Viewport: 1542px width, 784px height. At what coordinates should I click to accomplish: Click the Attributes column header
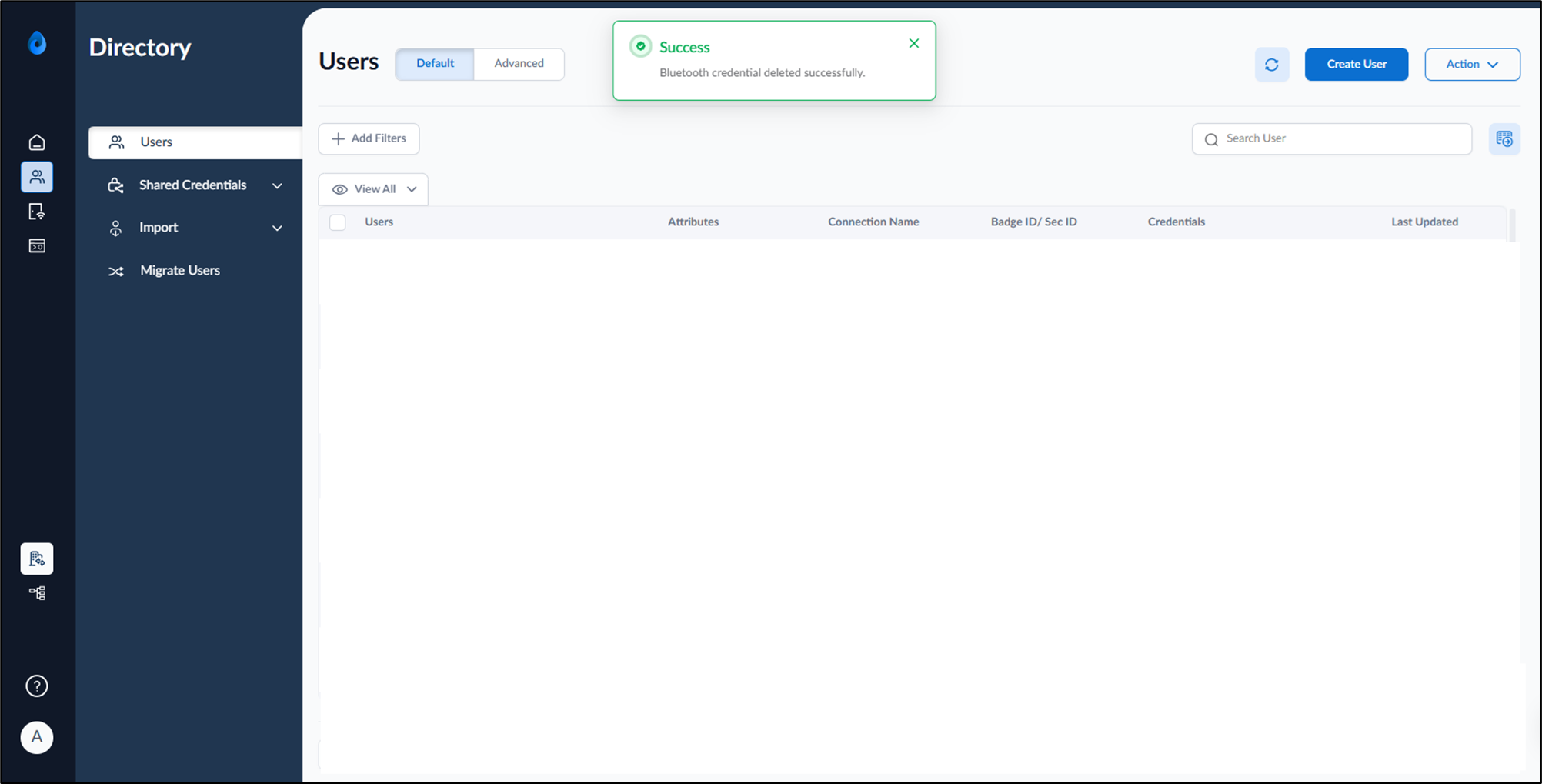693,222
